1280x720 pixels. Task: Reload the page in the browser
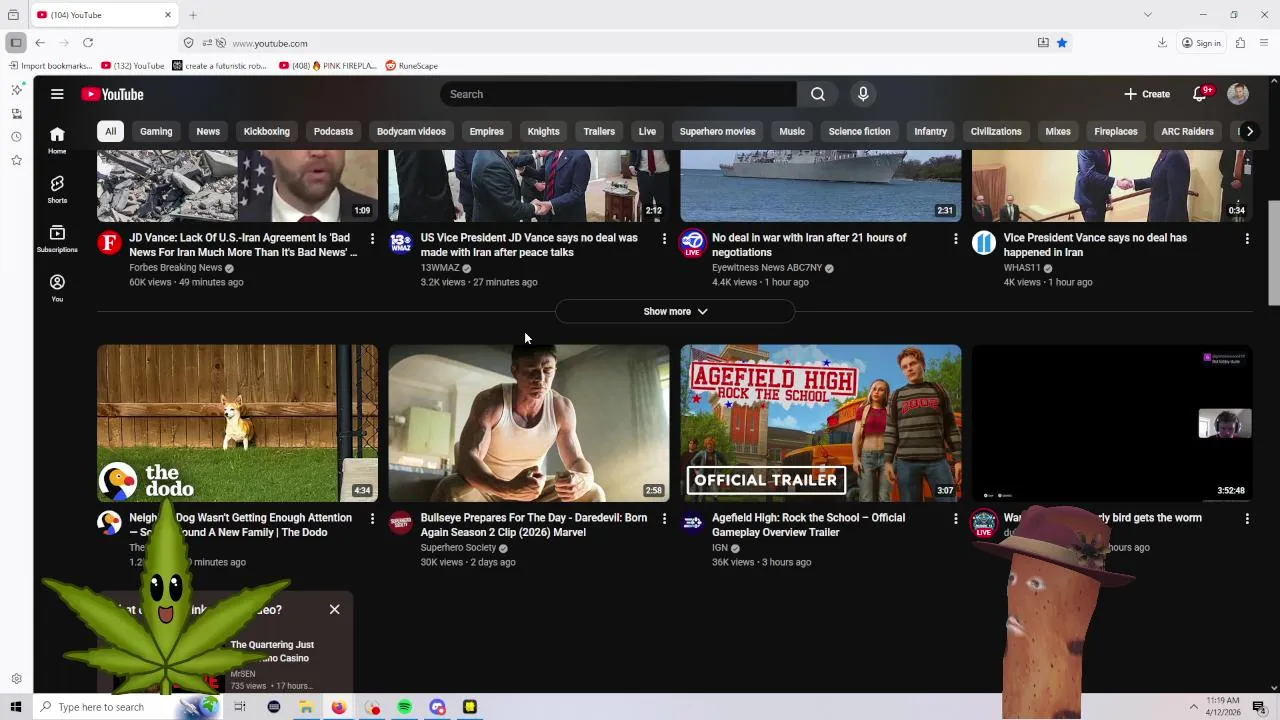88,43
